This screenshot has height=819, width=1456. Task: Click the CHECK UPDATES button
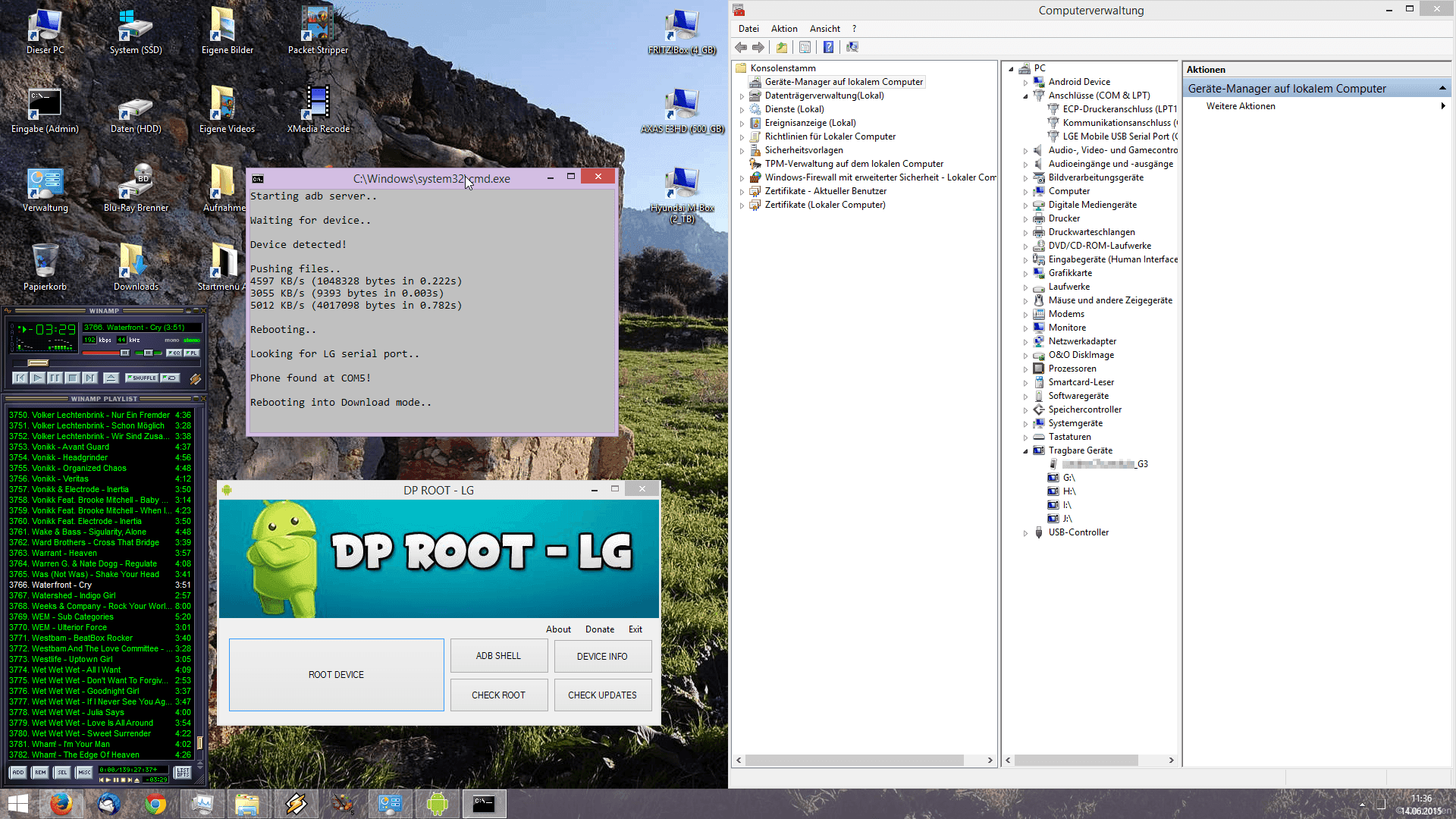pyautogui.click(x=602, y=695)
